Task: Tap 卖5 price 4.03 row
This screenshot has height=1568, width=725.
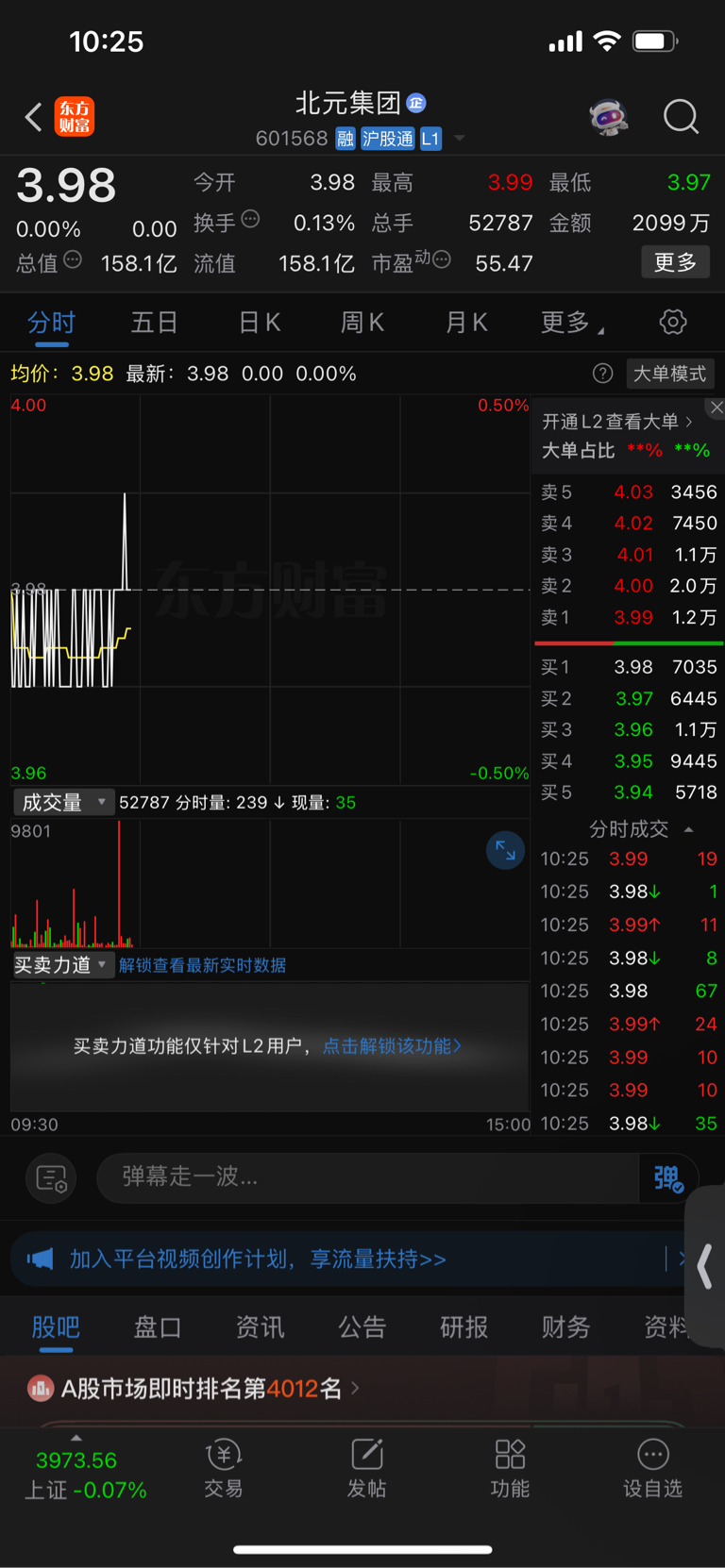Action: (629, 492)
